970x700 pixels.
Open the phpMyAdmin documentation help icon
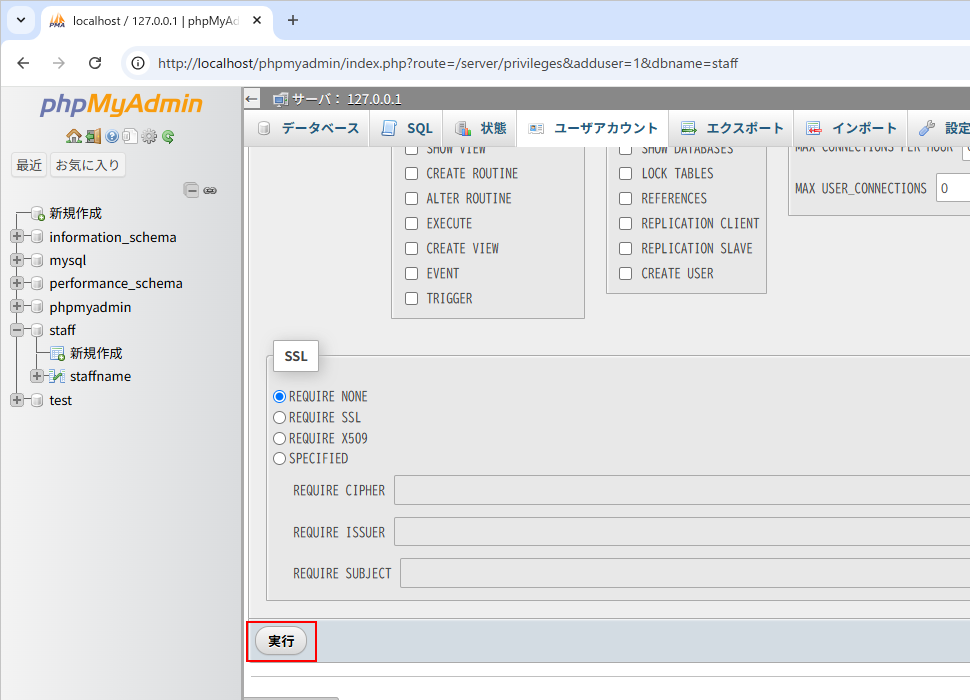pyautogui.click(x=112, y=136)
